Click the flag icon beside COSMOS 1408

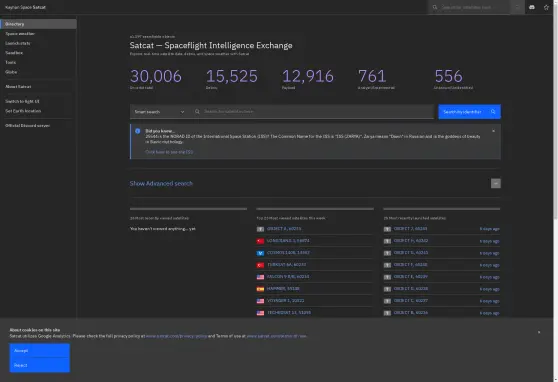click(260, 253)
